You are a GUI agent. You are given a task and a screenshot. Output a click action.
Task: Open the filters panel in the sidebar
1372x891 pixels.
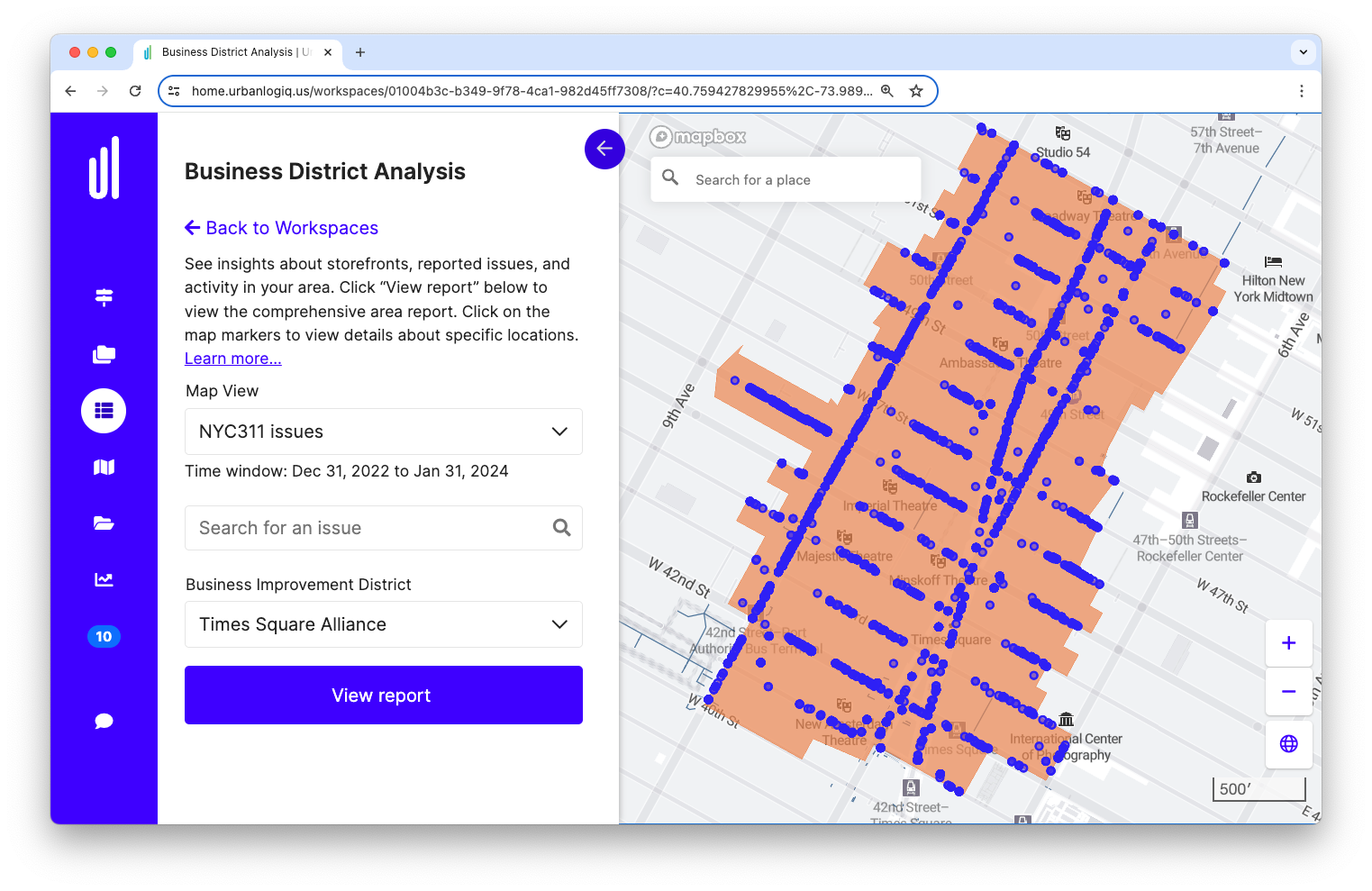pyautogui.click(x=104, y=295)
